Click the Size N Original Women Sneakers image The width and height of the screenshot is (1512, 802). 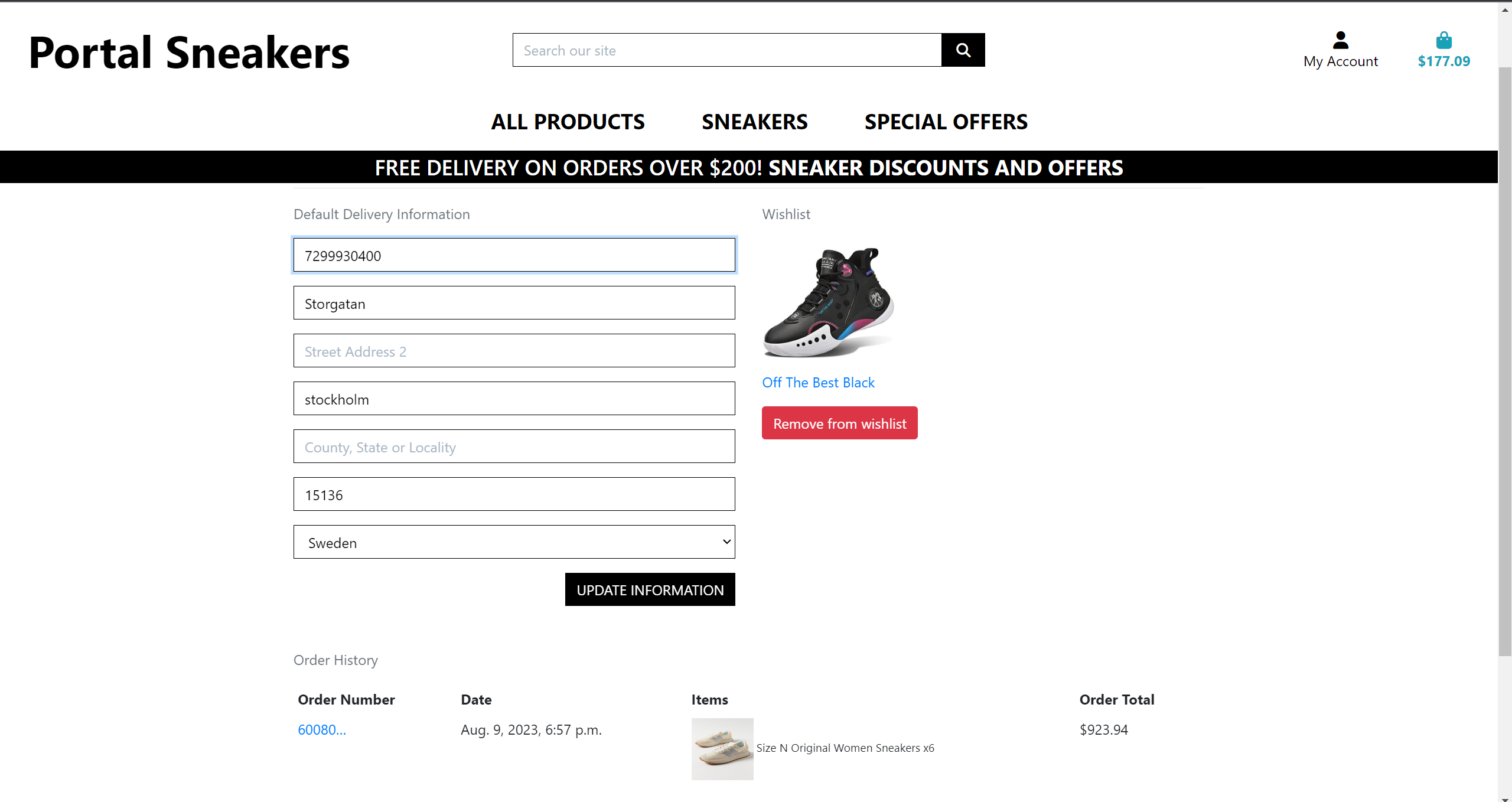click(x=722, y=749)
